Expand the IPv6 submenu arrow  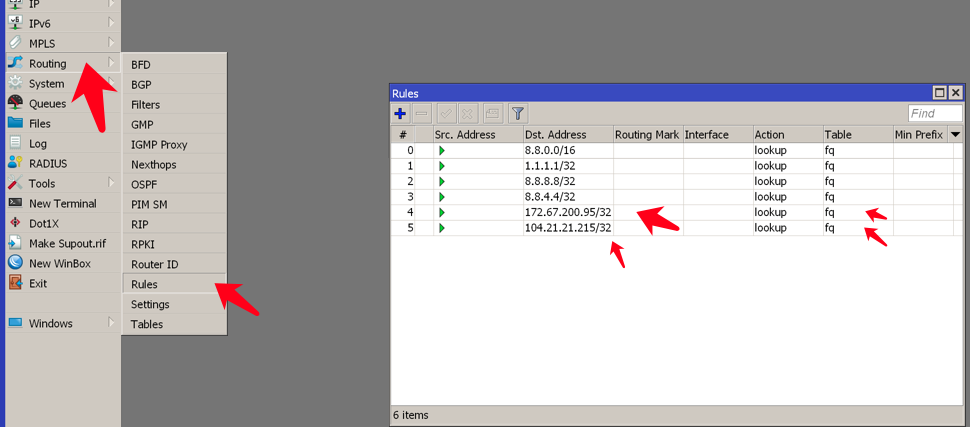pyautogui.click(x=111, y=22)
